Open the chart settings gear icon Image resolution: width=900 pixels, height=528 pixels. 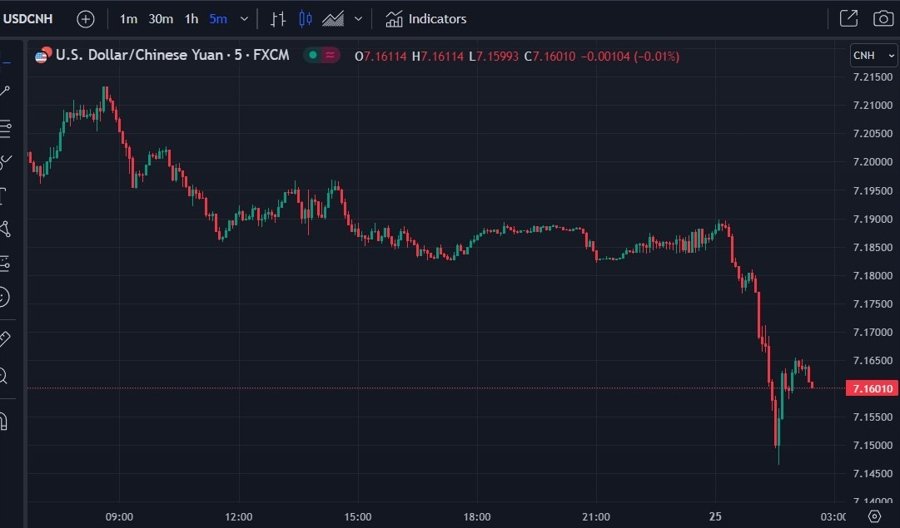(x=875, y=517)
